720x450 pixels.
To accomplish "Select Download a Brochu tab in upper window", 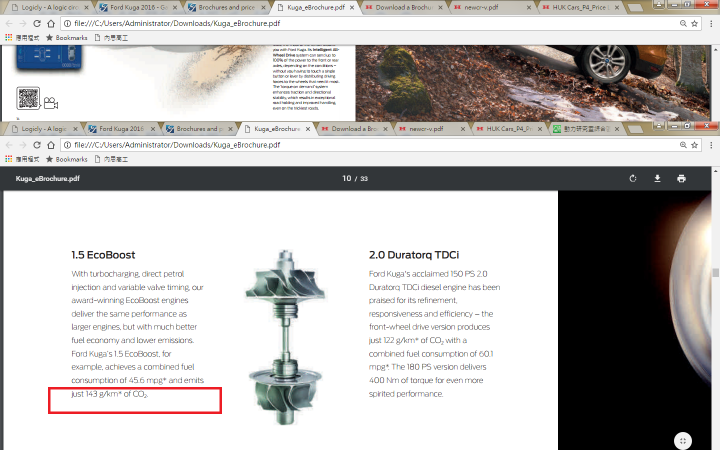I will 404,7.
